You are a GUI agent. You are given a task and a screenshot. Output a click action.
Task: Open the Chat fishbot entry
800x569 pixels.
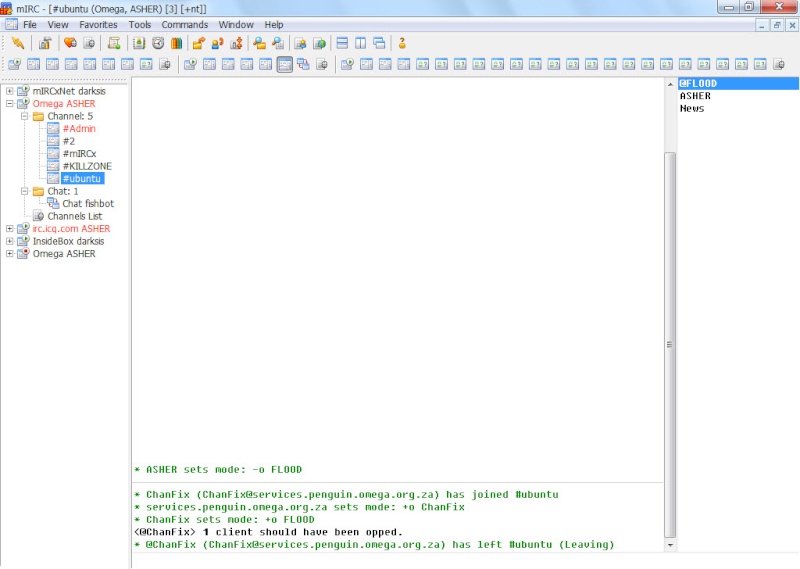[x=88, y=204]
